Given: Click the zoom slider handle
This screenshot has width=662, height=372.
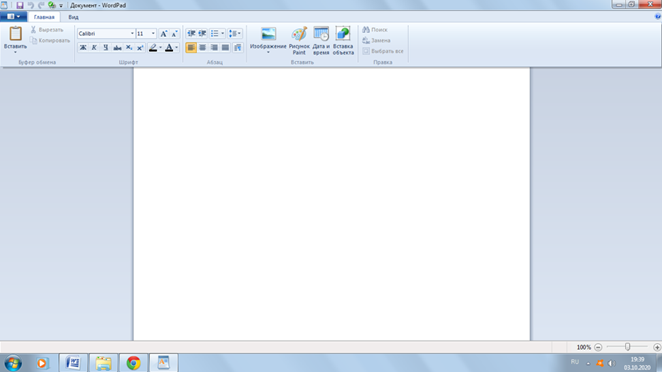Looking at the screenshot, I should click(x=627, y=347).
